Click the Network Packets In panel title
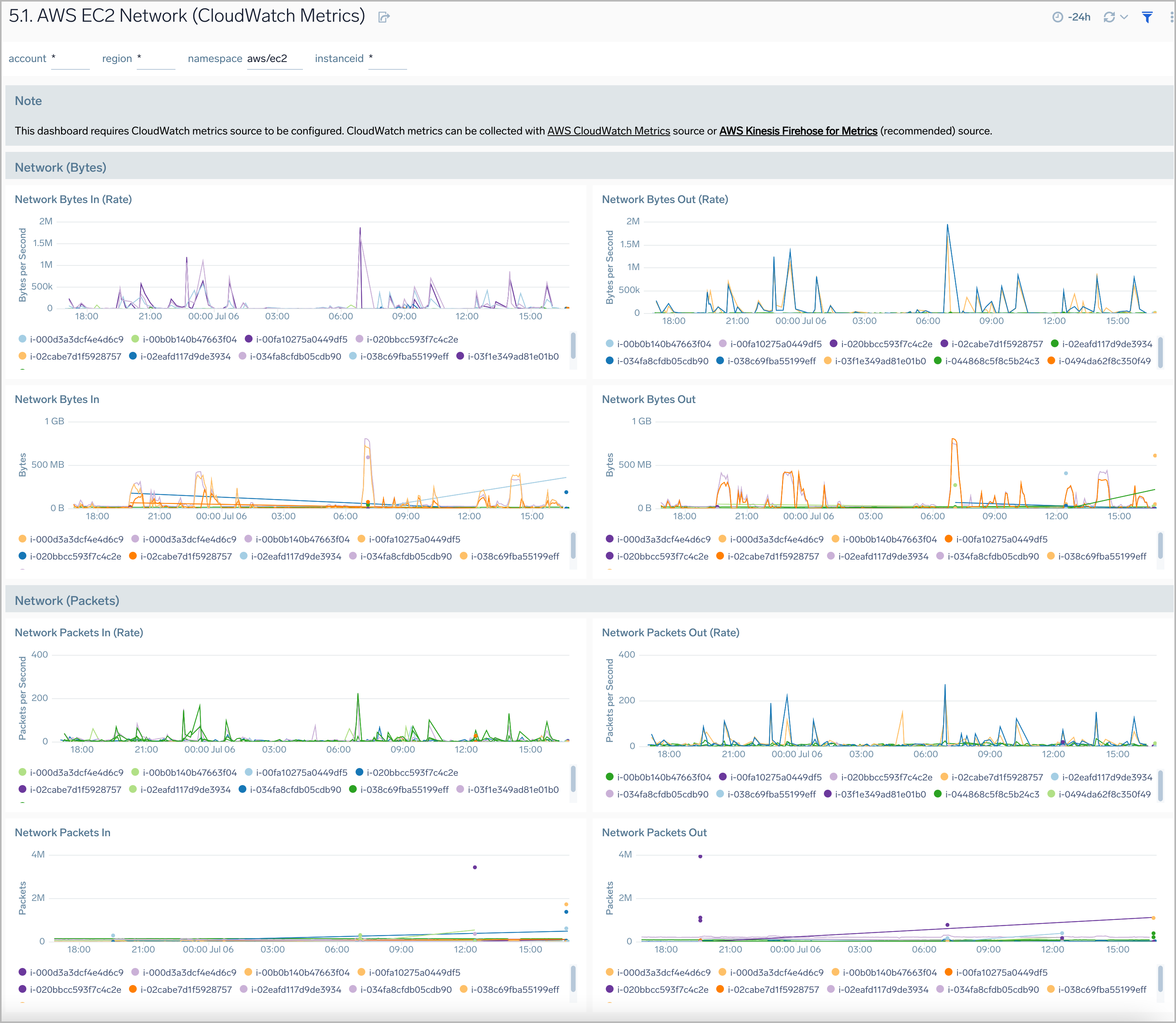Image resolution: width=1176 pixels, height=1023 pixels. pyautogui.click(x=63, y=832)
